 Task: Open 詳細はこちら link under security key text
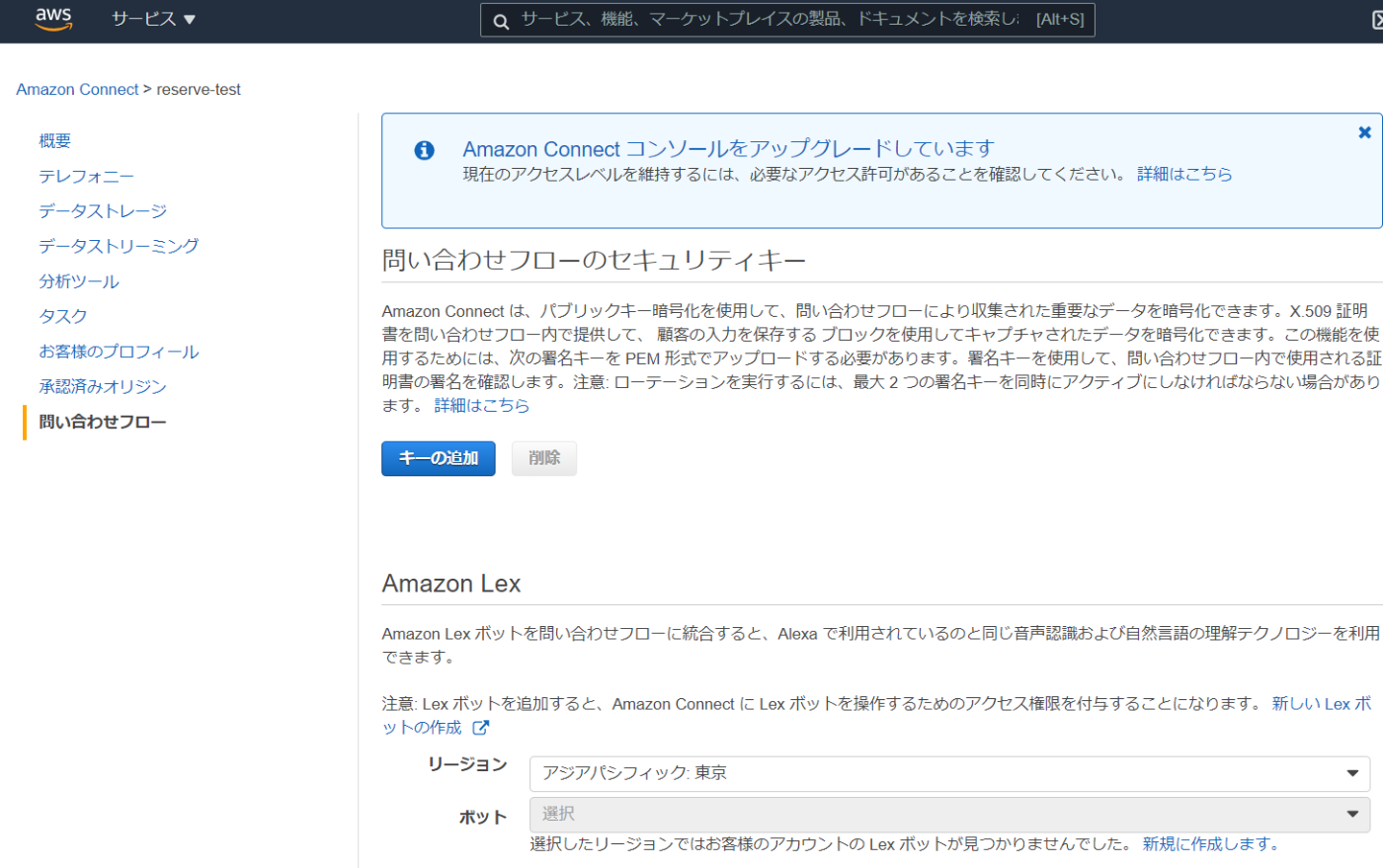[x=482, y=405]
